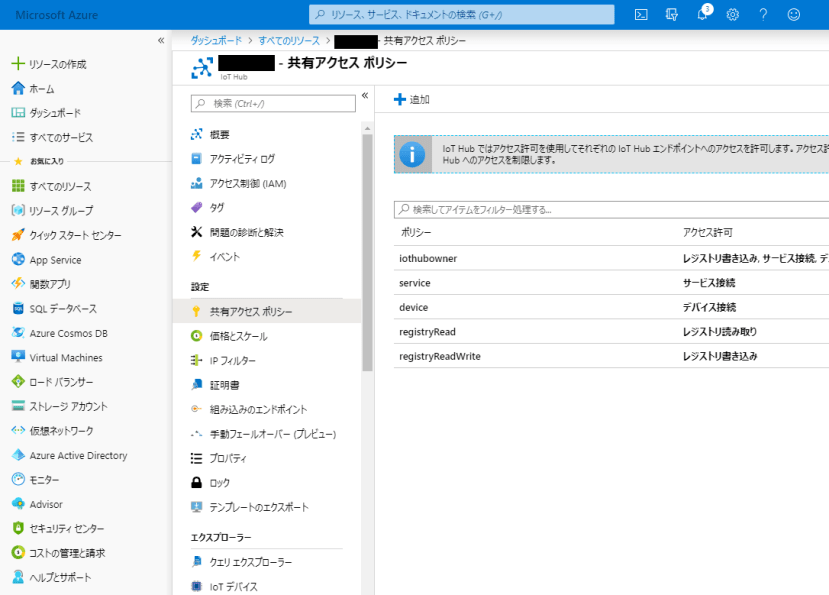Click ダッシュボード breadcrumb link
The height and width of the screenshot is (595, 829).
point(216,41)
